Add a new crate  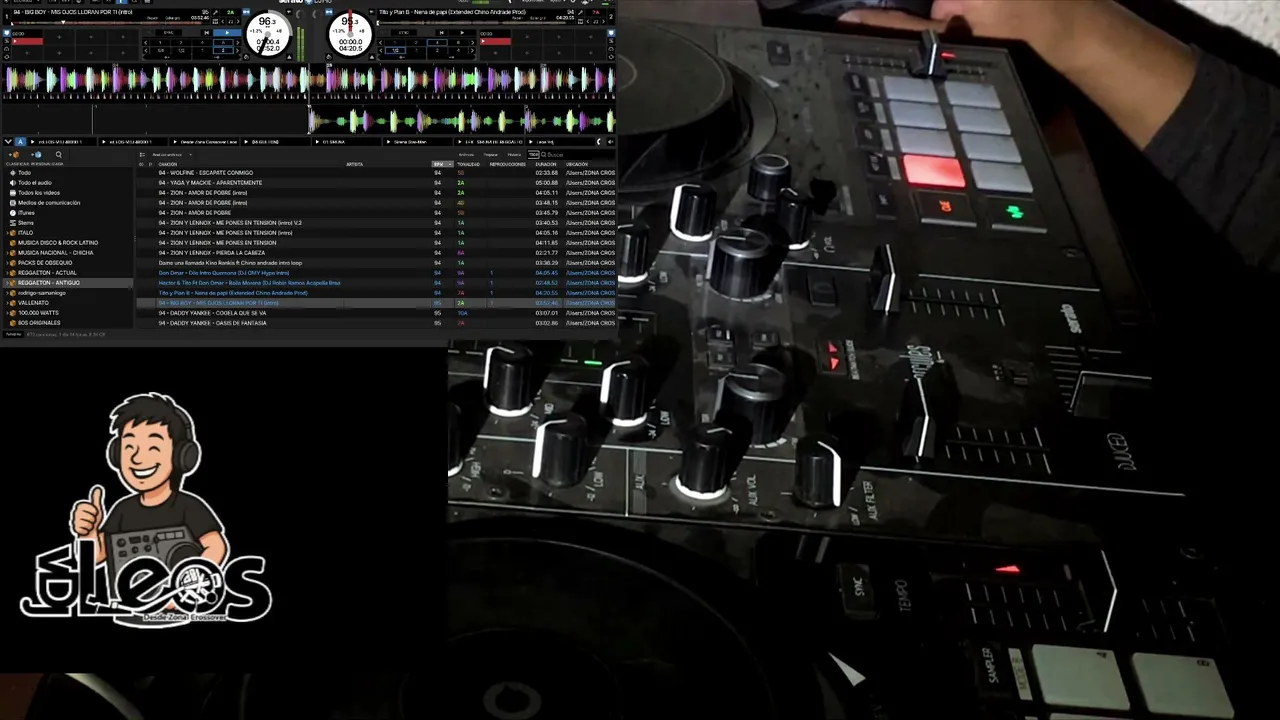pos(14,154)
